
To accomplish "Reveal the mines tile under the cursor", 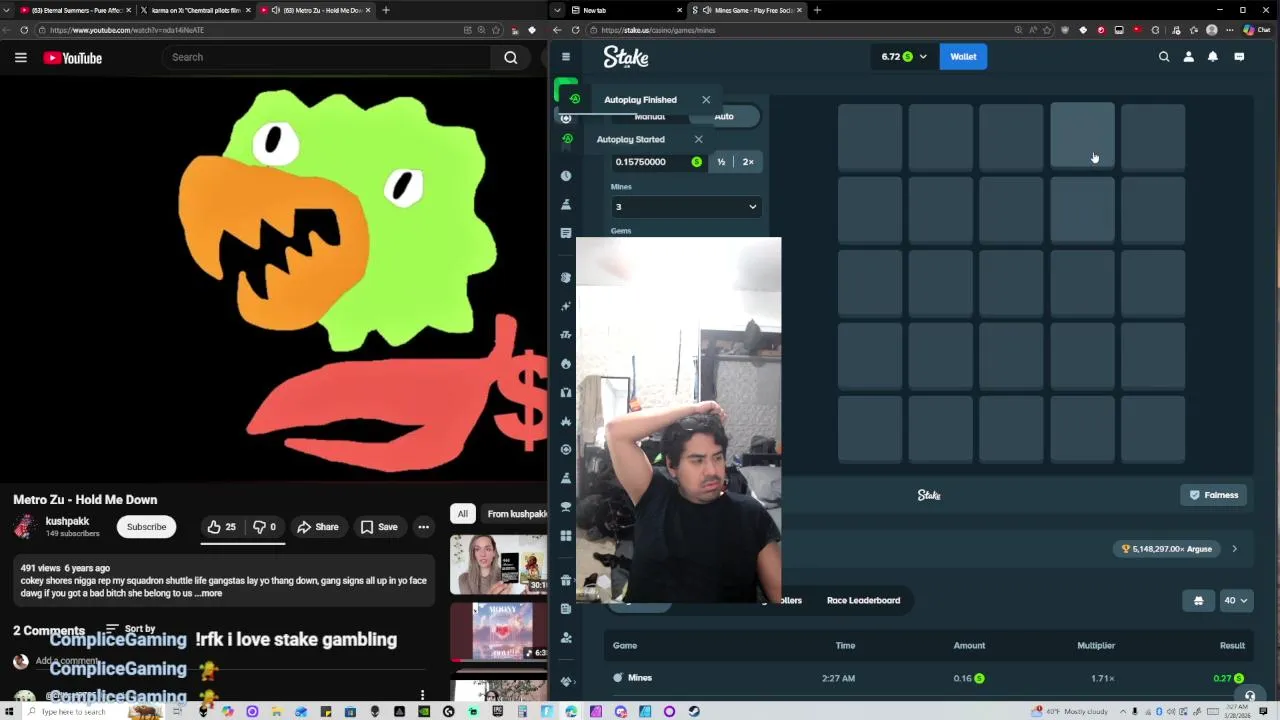I will click(x=1082, y=136).
